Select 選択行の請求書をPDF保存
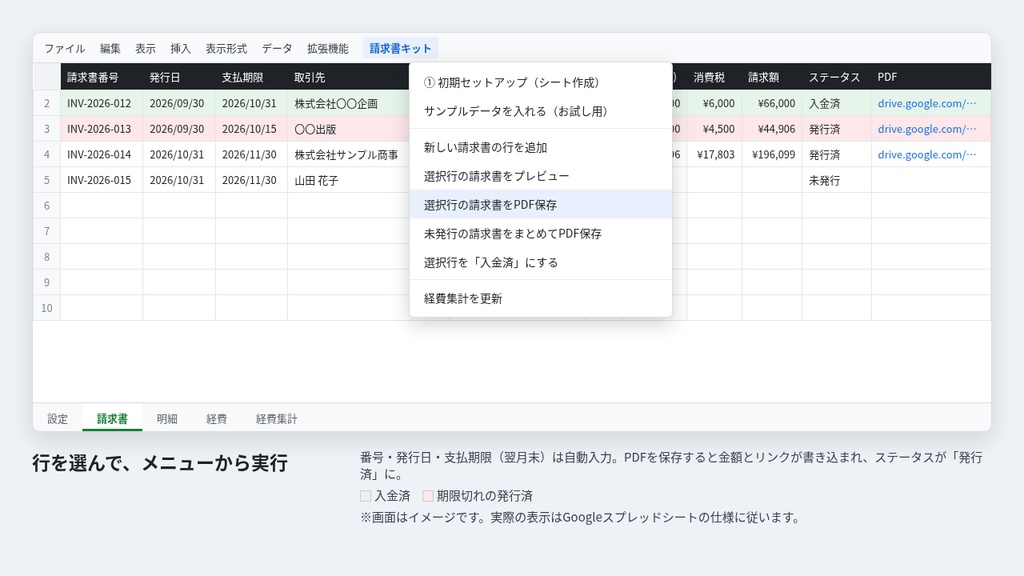Viewport: 1024px width, 576px height. tap(541, 204)
